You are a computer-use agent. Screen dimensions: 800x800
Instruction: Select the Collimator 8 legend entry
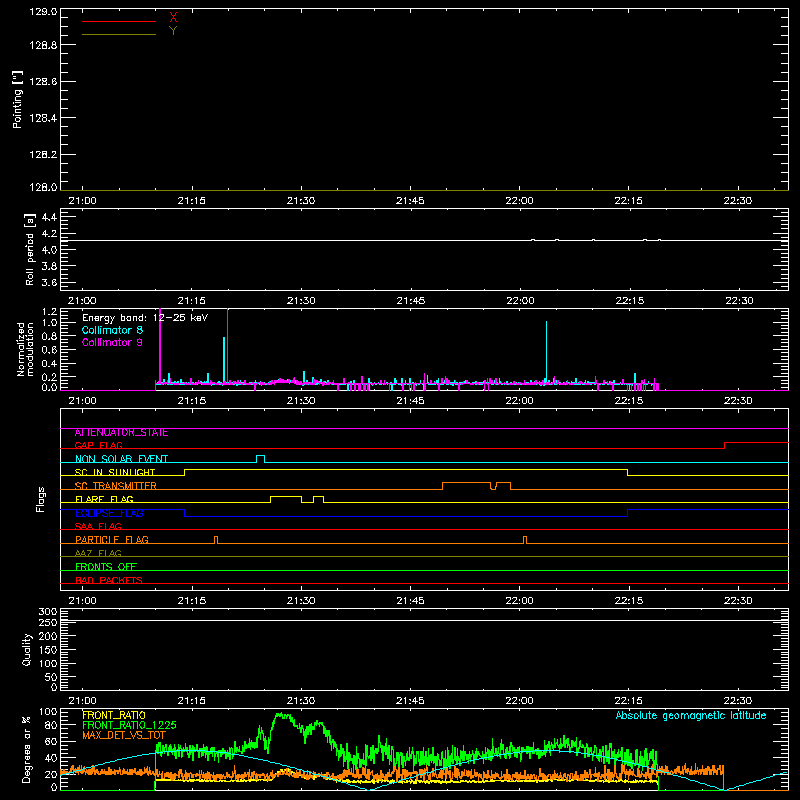pos(112,330)
